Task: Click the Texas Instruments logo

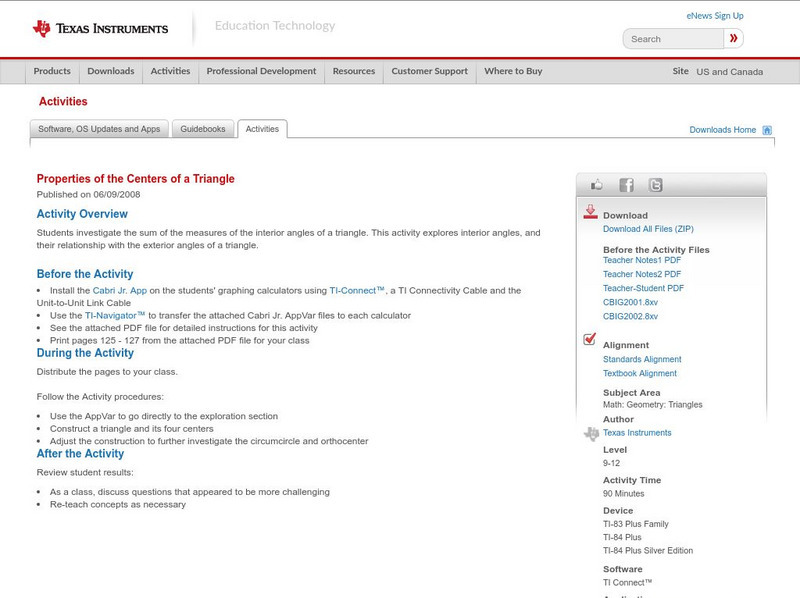Action: click(100, 29)
